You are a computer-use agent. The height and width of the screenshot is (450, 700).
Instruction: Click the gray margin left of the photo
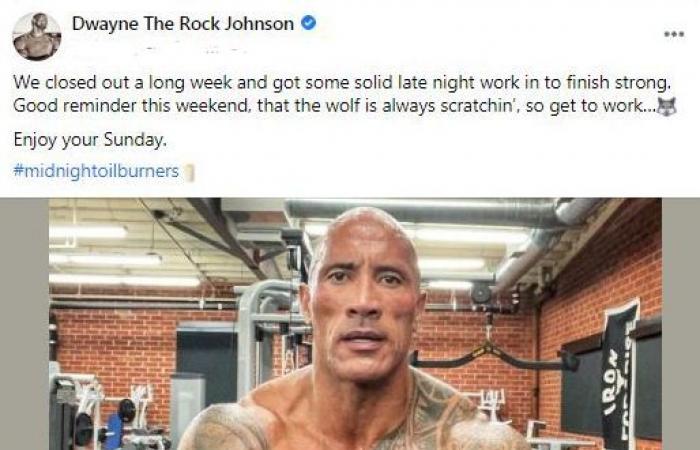pyautogui.click(x=24, y=324)
